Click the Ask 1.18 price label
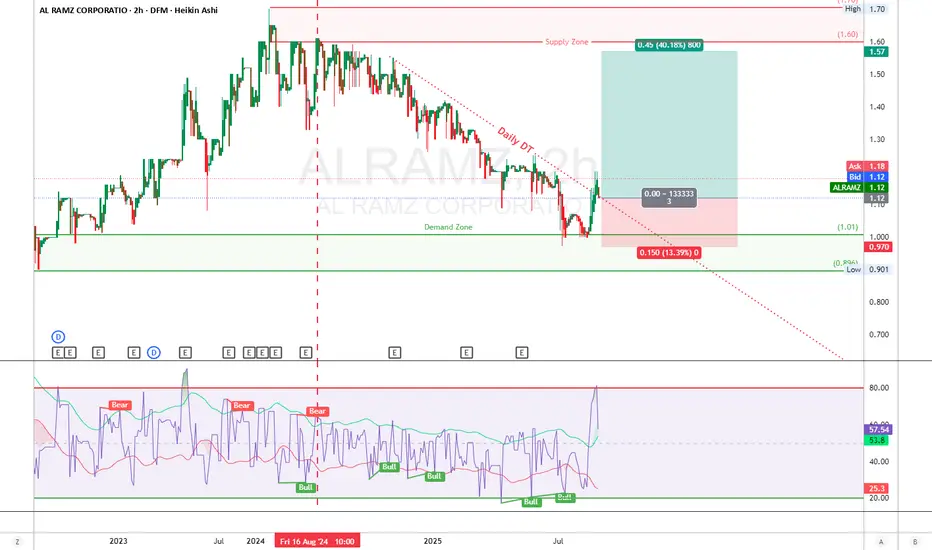This screenshot has width=932, height=550. click(867, 166)
